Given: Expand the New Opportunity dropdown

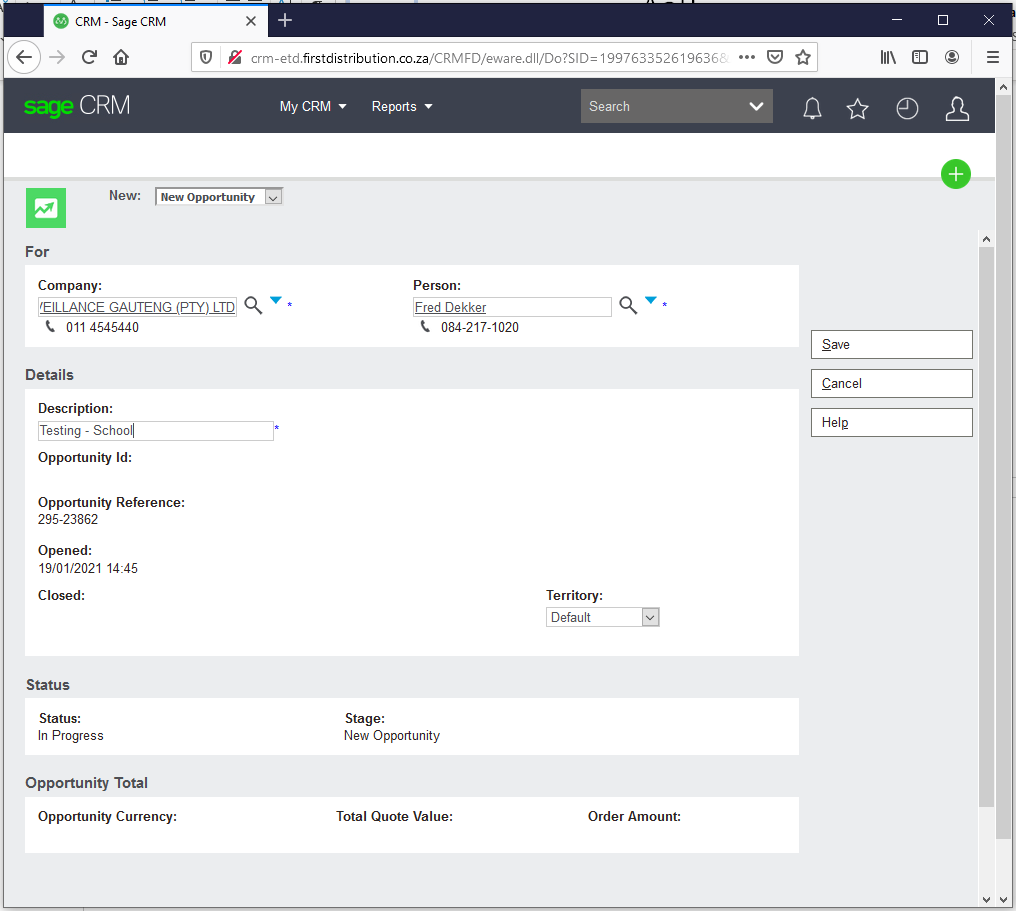Looking at the screenshot, I should (273, 198).
